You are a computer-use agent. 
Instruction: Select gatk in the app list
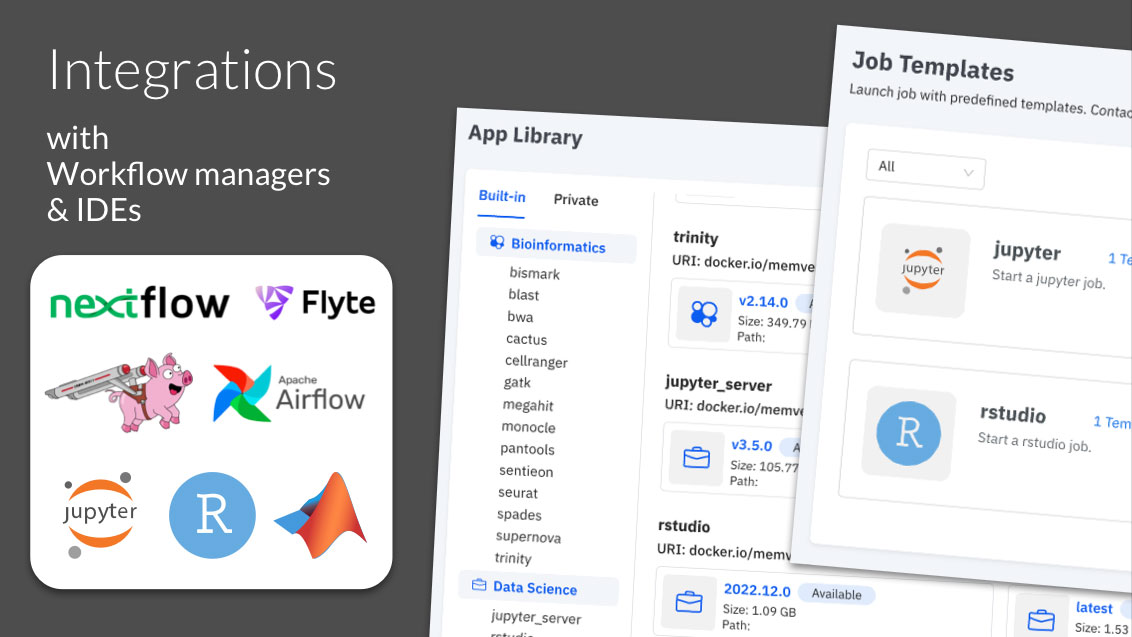[x=517, y=383]
